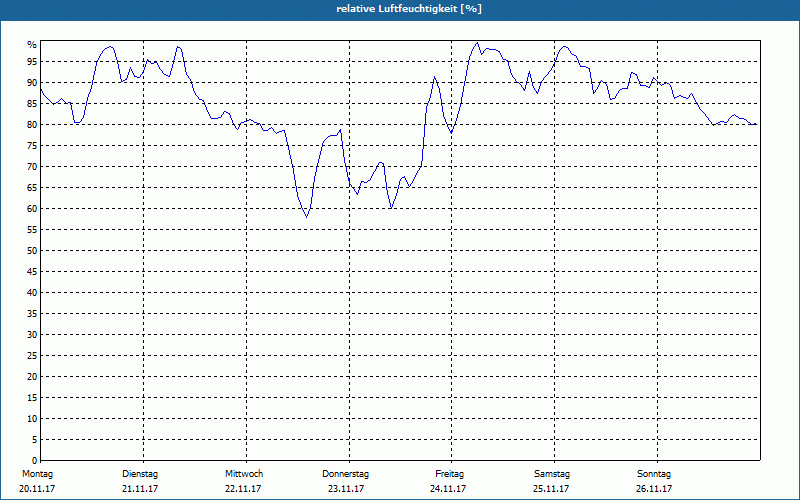
Task: Select the '22.11.17' date label
Action: click(243, 489)
